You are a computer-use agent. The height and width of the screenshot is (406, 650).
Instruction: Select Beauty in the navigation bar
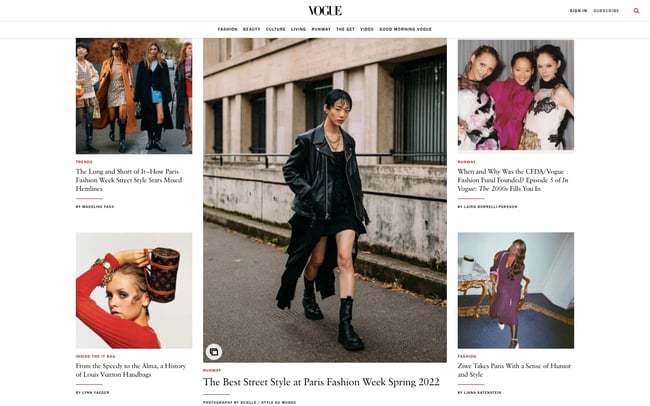[252, 29]
